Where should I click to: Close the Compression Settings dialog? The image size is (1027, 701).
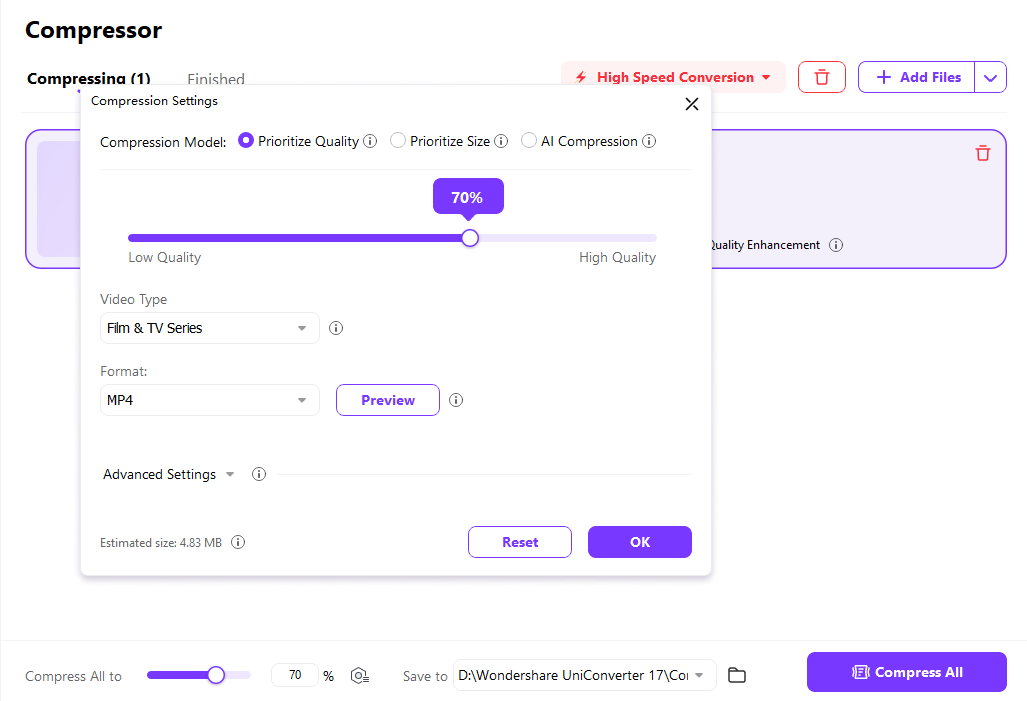point(692,104)
